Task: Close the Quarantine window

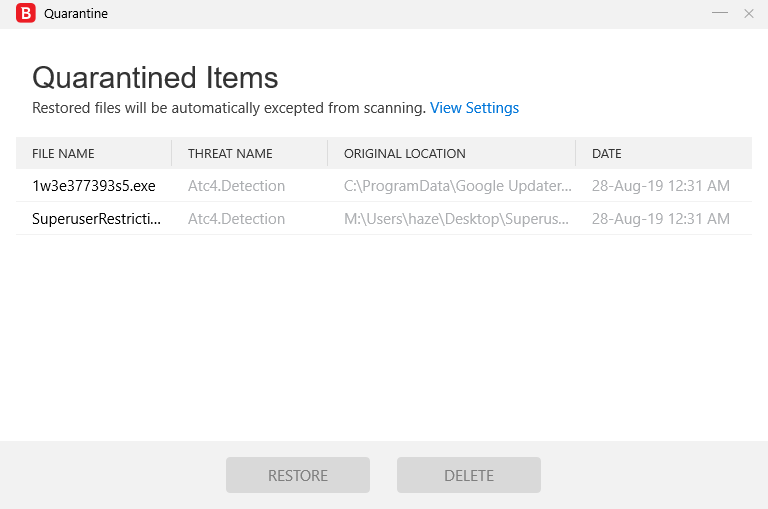Action: point(749,13)
